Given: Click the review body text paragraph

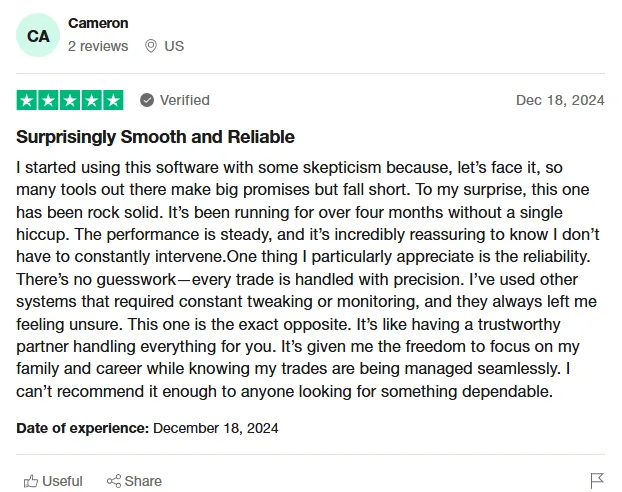Looking at the screenshot, I should coord(307,279).
